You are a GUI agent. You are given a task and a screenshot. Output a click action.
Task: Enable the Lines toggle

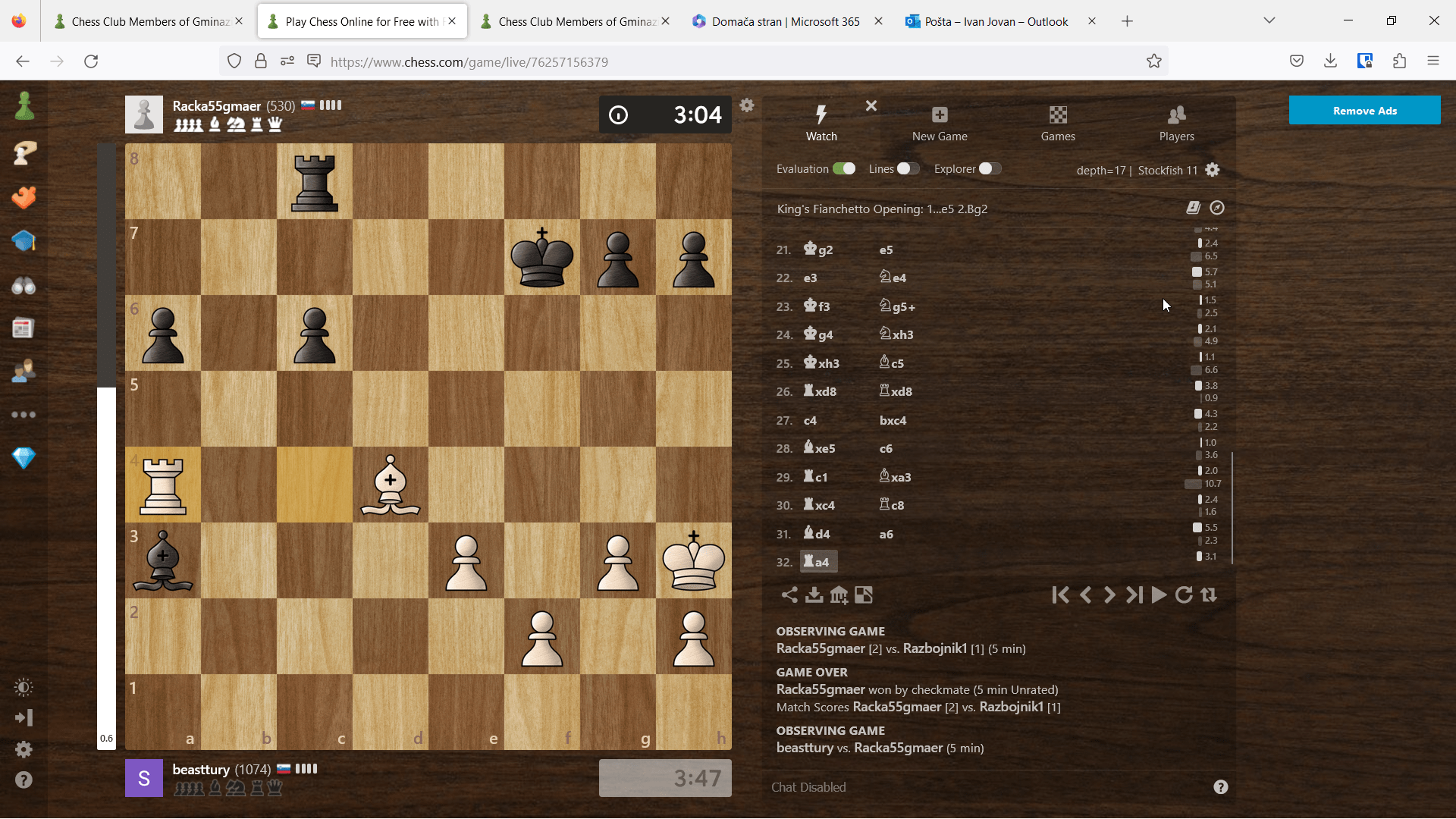pos(908,169)
